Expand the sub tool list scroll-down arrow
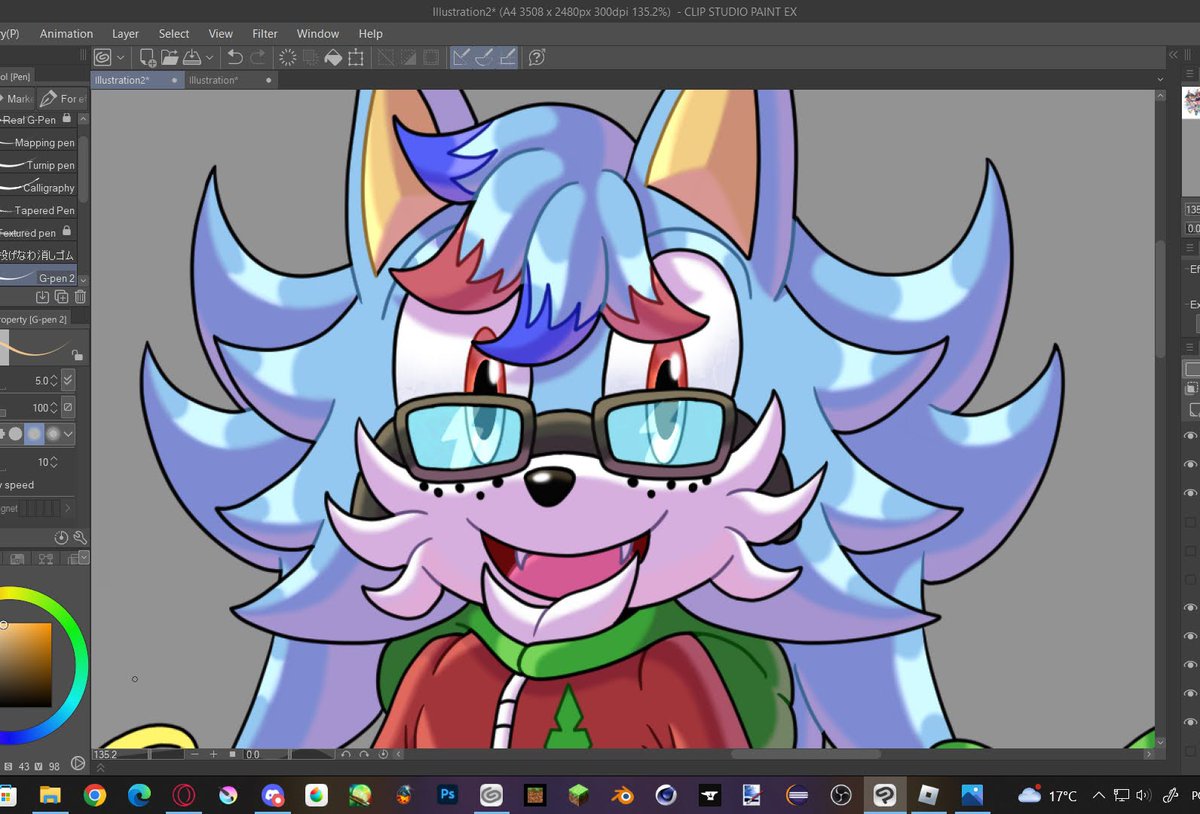1200x814 pixels. tap(84, 280)
